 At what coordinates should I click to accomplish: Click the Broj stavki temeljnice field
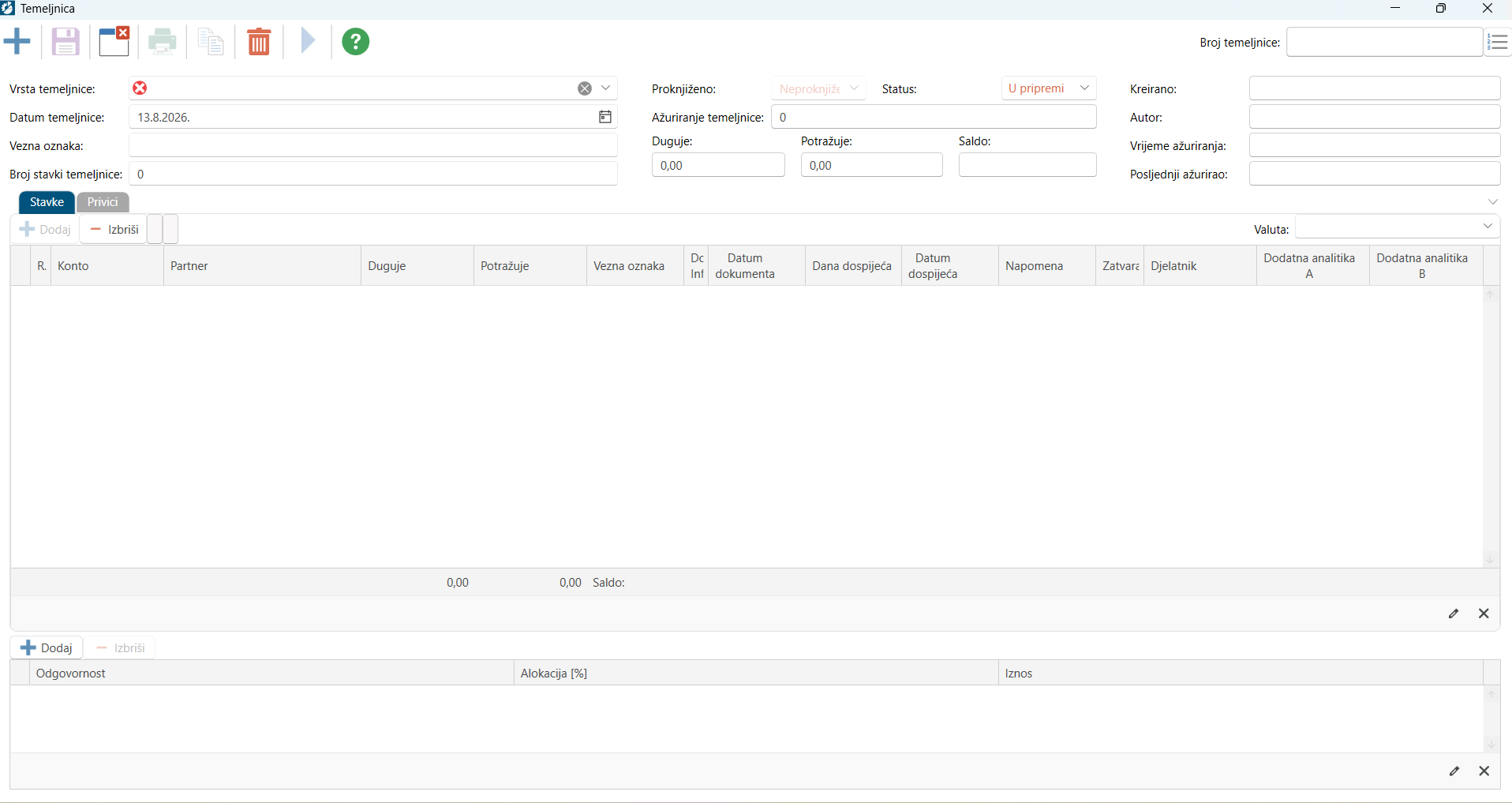click(x=373, y=174)
